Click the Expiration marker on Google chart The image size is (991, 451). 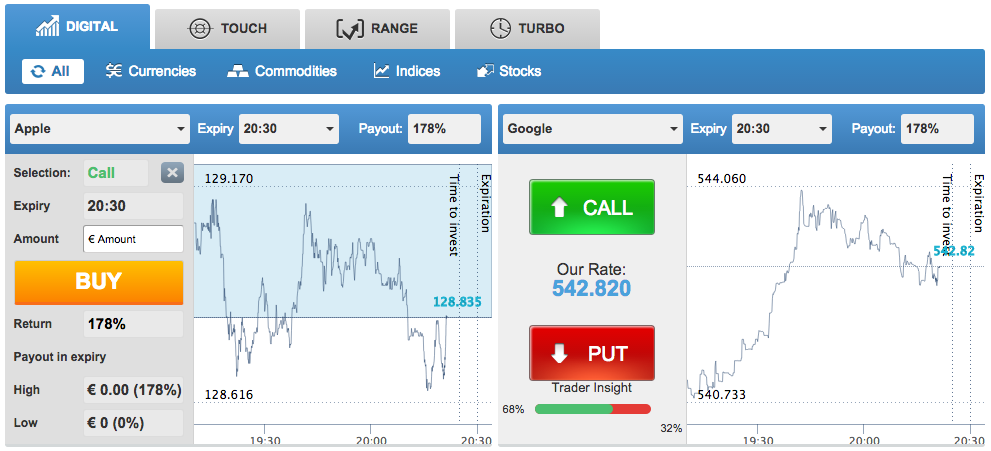[978, 203]
